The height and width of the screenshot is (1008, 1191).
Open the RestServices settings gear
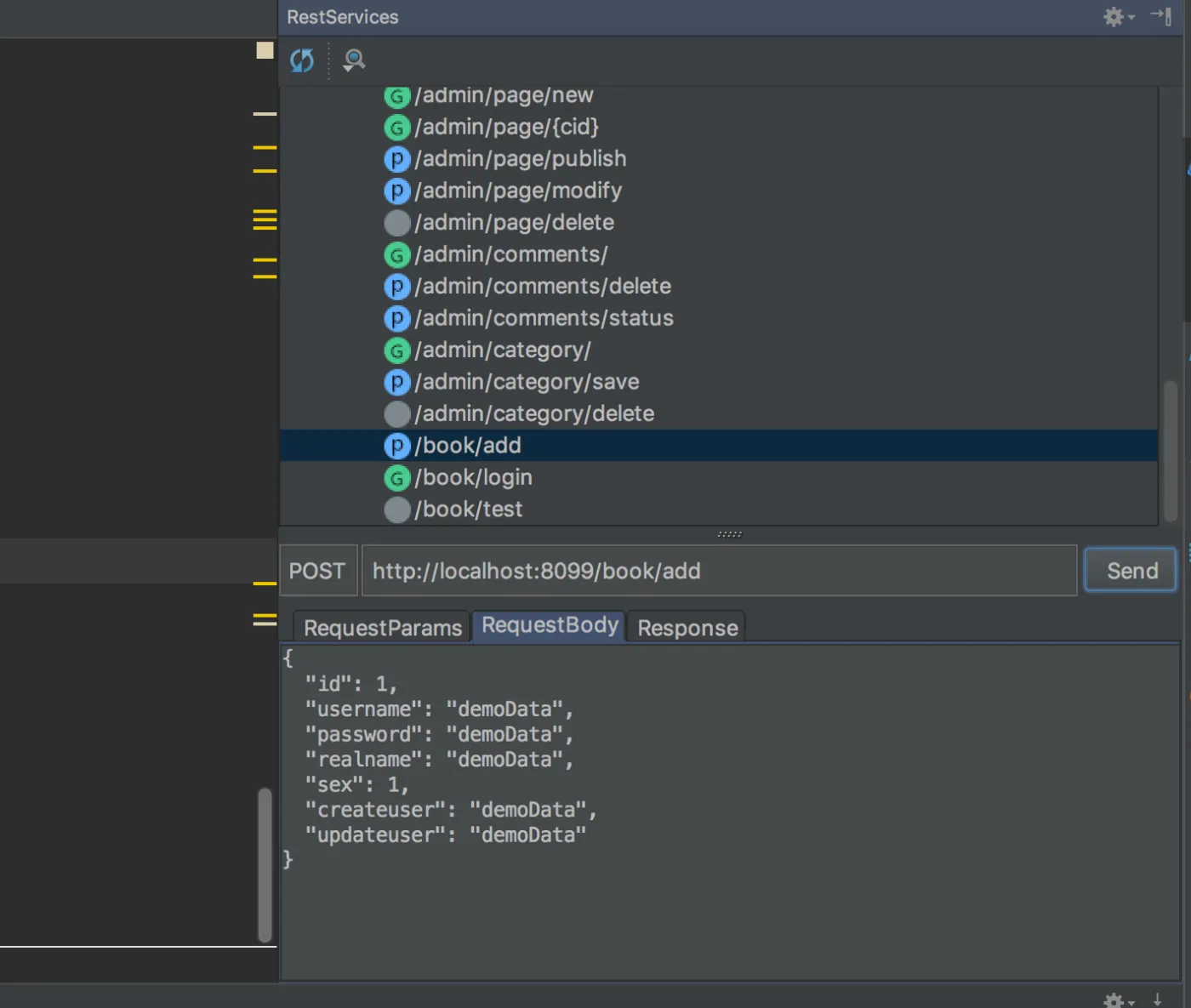(x=1118, y=17)
